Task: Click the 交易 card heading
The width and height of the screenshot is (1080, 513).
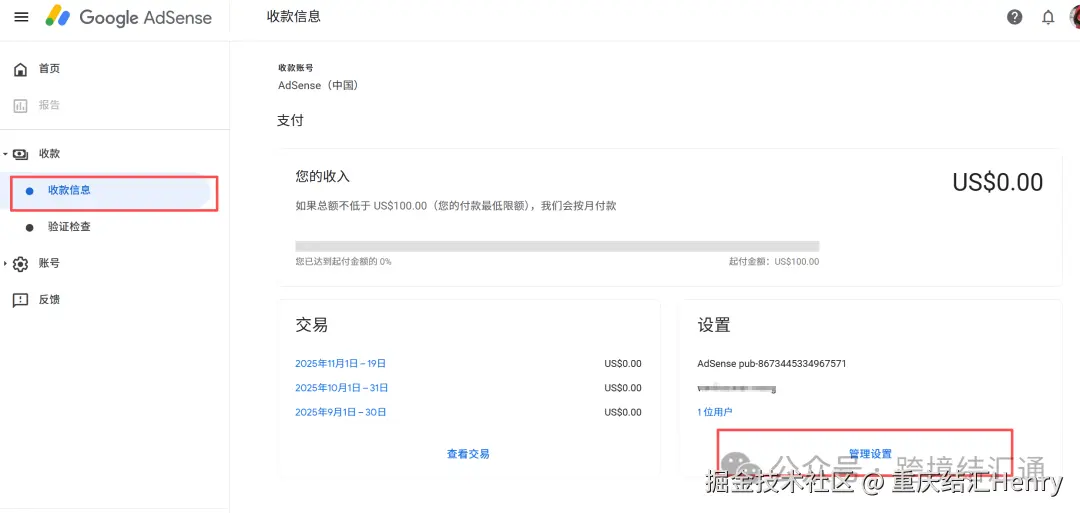Action: point(311,325)
